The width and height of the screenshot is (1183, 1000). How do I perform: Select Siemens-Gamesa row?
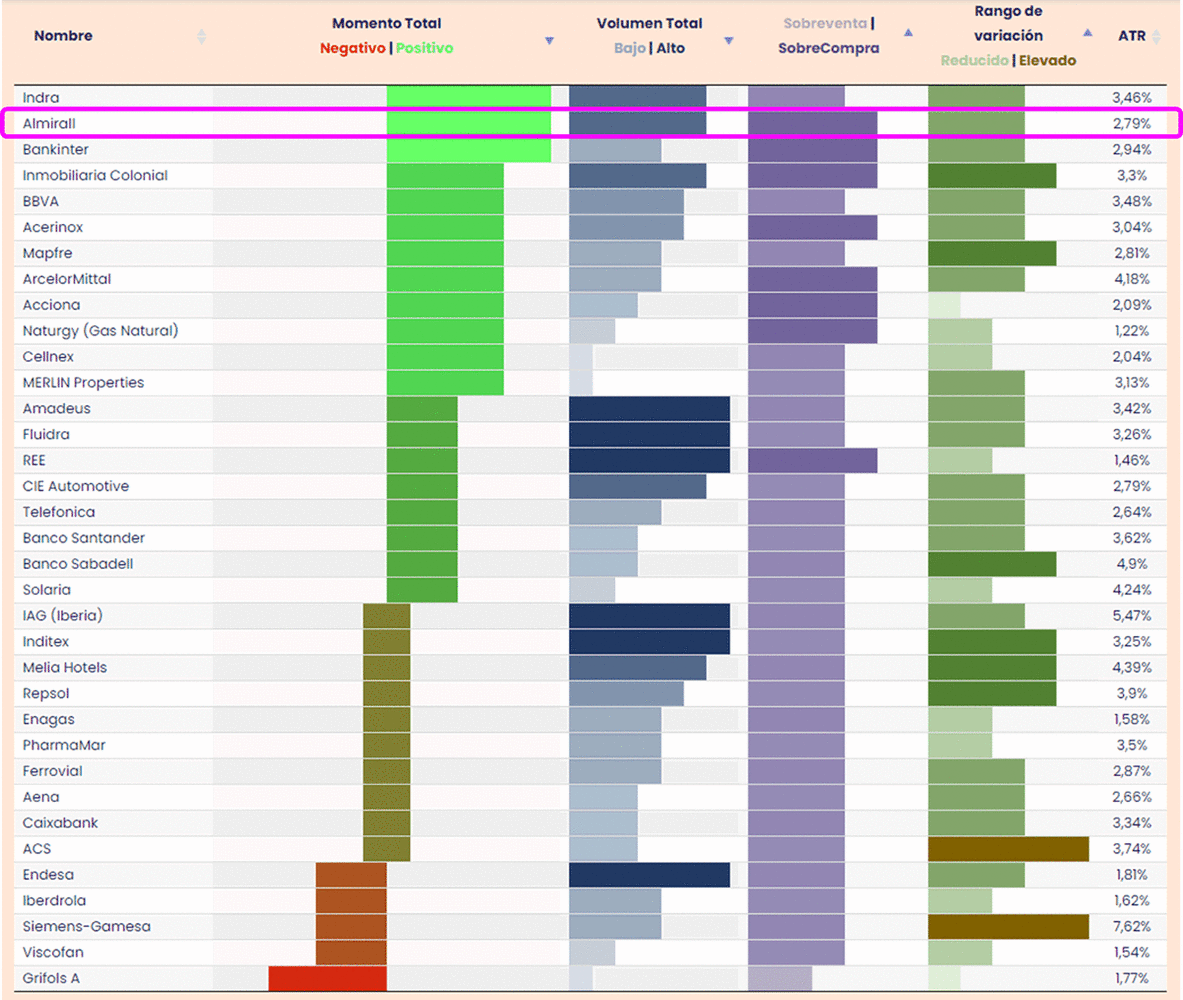[x=87, y=927]
